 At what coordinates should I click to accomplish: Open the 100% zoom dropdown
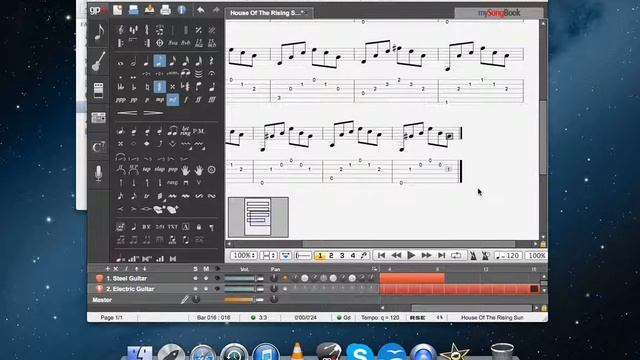click(x=244, y=256)
